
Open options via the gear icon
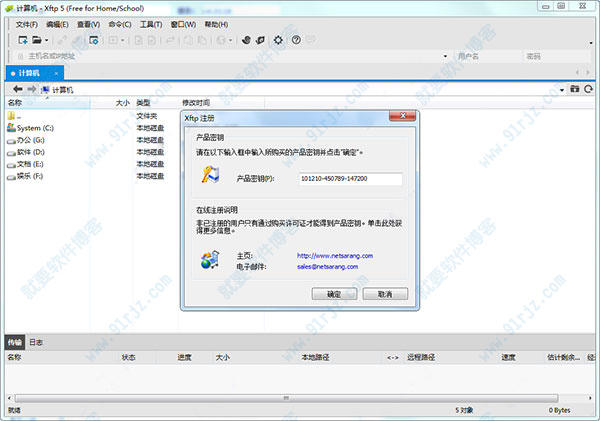click(279, 40)
